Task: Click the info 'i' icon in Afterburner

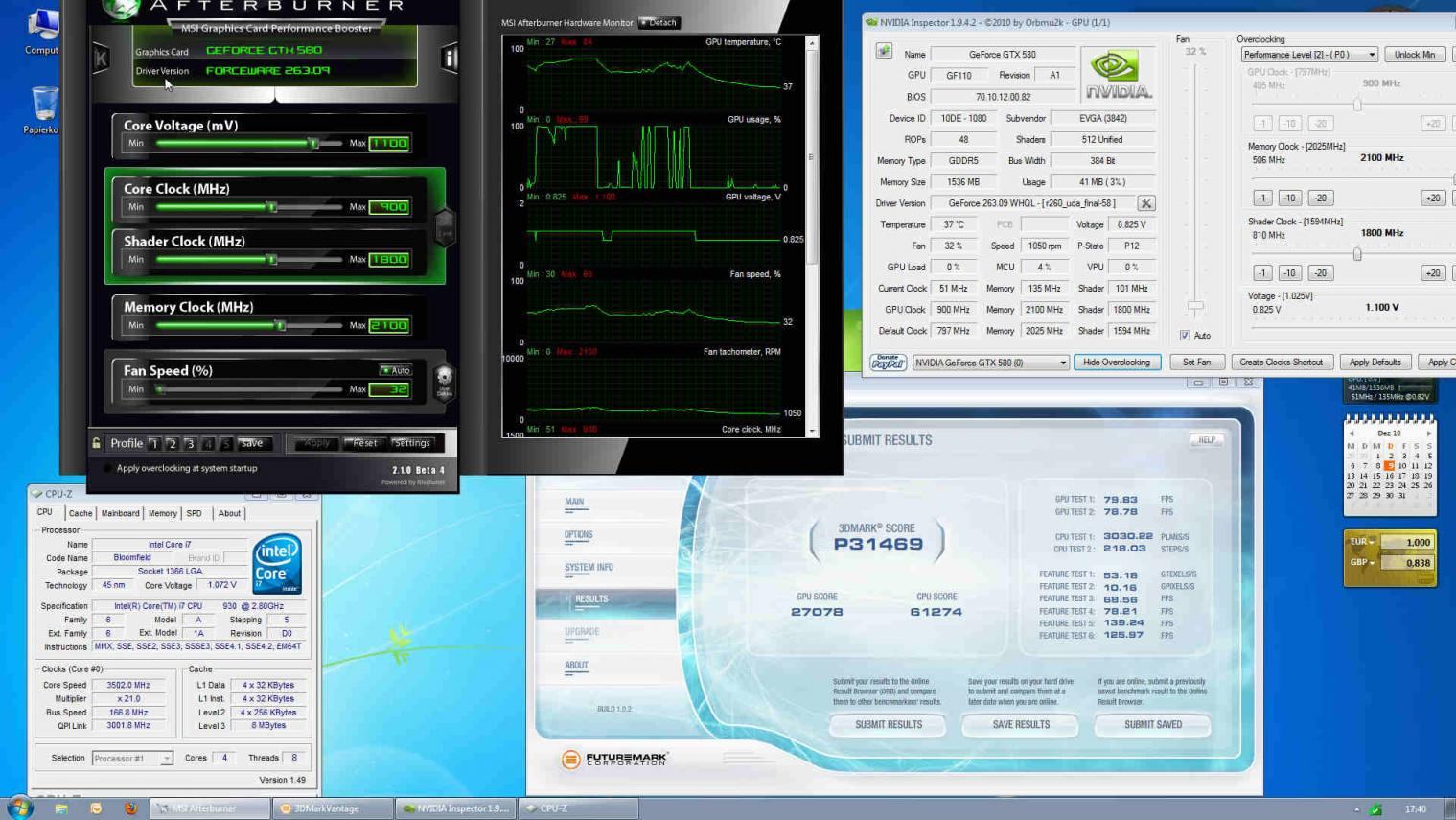Action: pyautogui.click(x=449, y=58)
